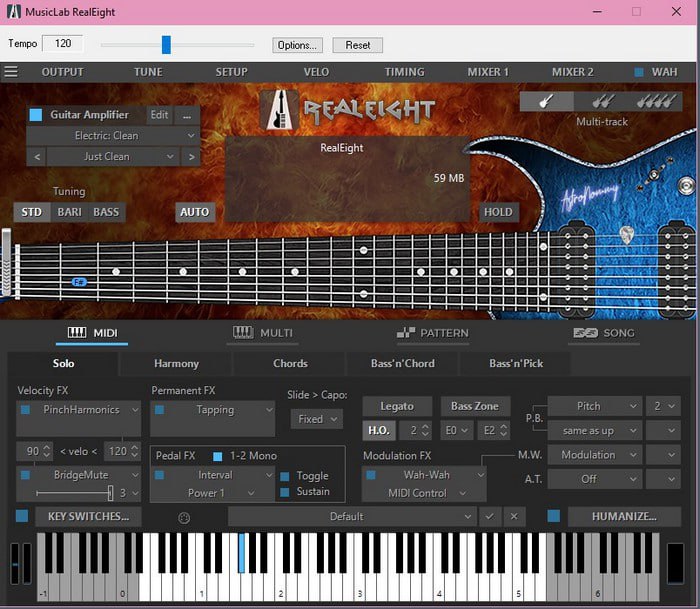Select single guitar track mode icon
Image resolution: width=700 pixels, height=609 pixels.
coord(546,102)
